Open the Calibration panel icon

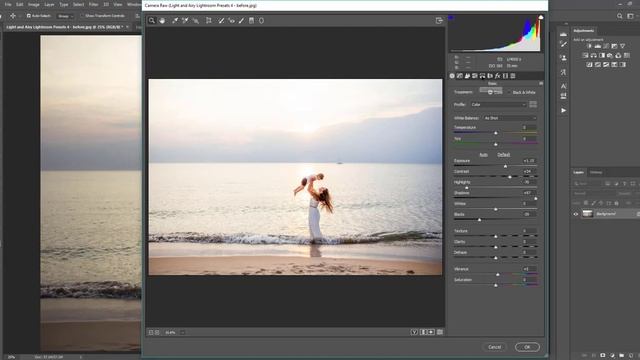coord(505,76)
